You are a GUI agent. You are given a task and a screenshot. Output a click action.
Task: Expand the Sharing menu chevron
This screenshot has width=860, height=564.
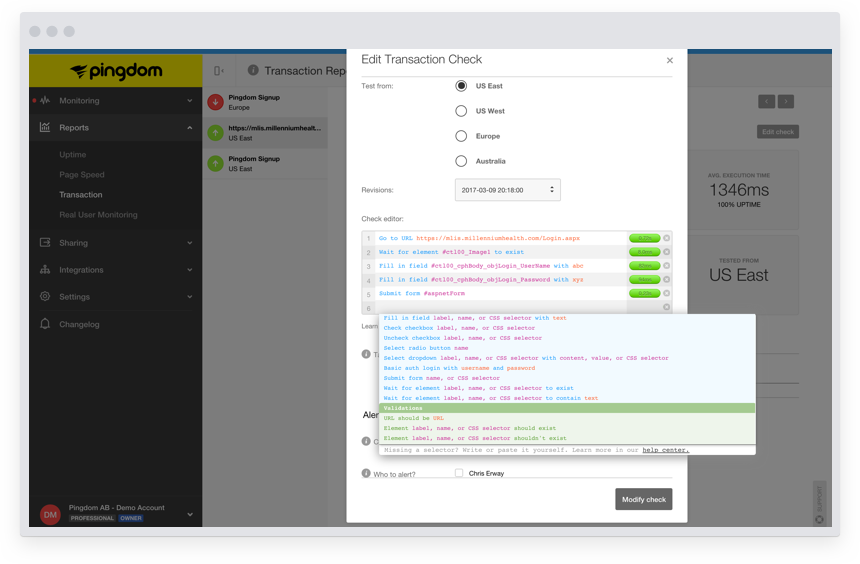[190, 243]
